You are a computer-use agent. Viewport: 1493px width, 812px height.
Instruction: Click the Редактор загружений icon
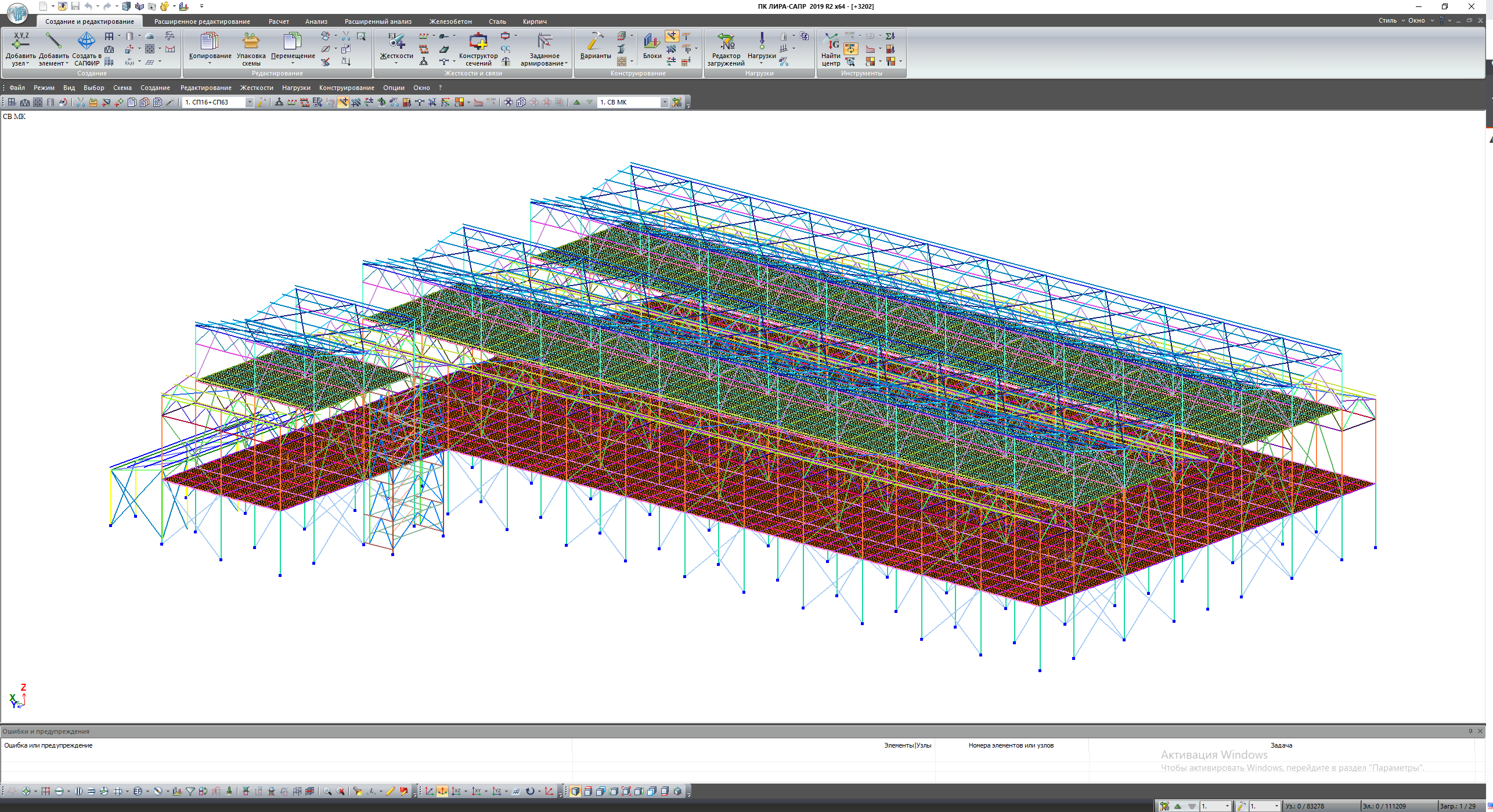725,42
